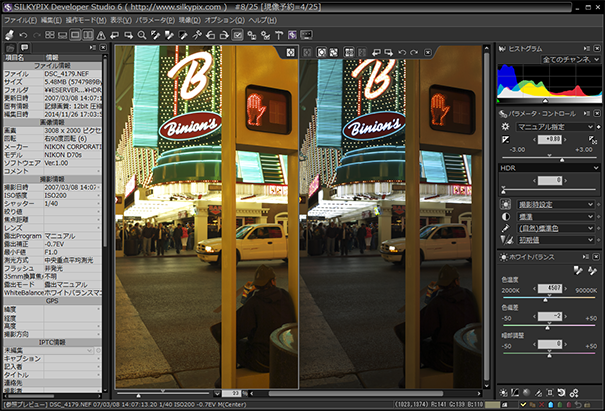Open the Operation Mode (操作モード) menu
This screenshot has width=605, height=411.
pyautogui.click(x=86, y=20)
